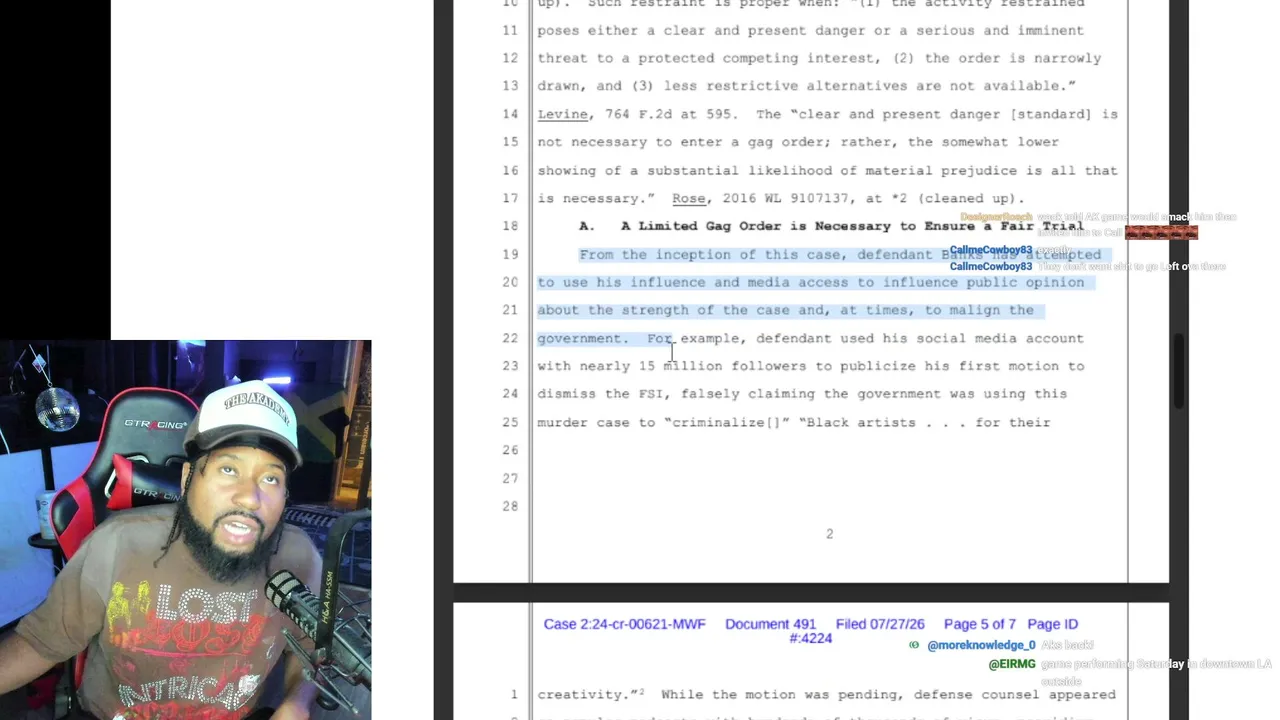Click page number 2 at page bottom

829,534
